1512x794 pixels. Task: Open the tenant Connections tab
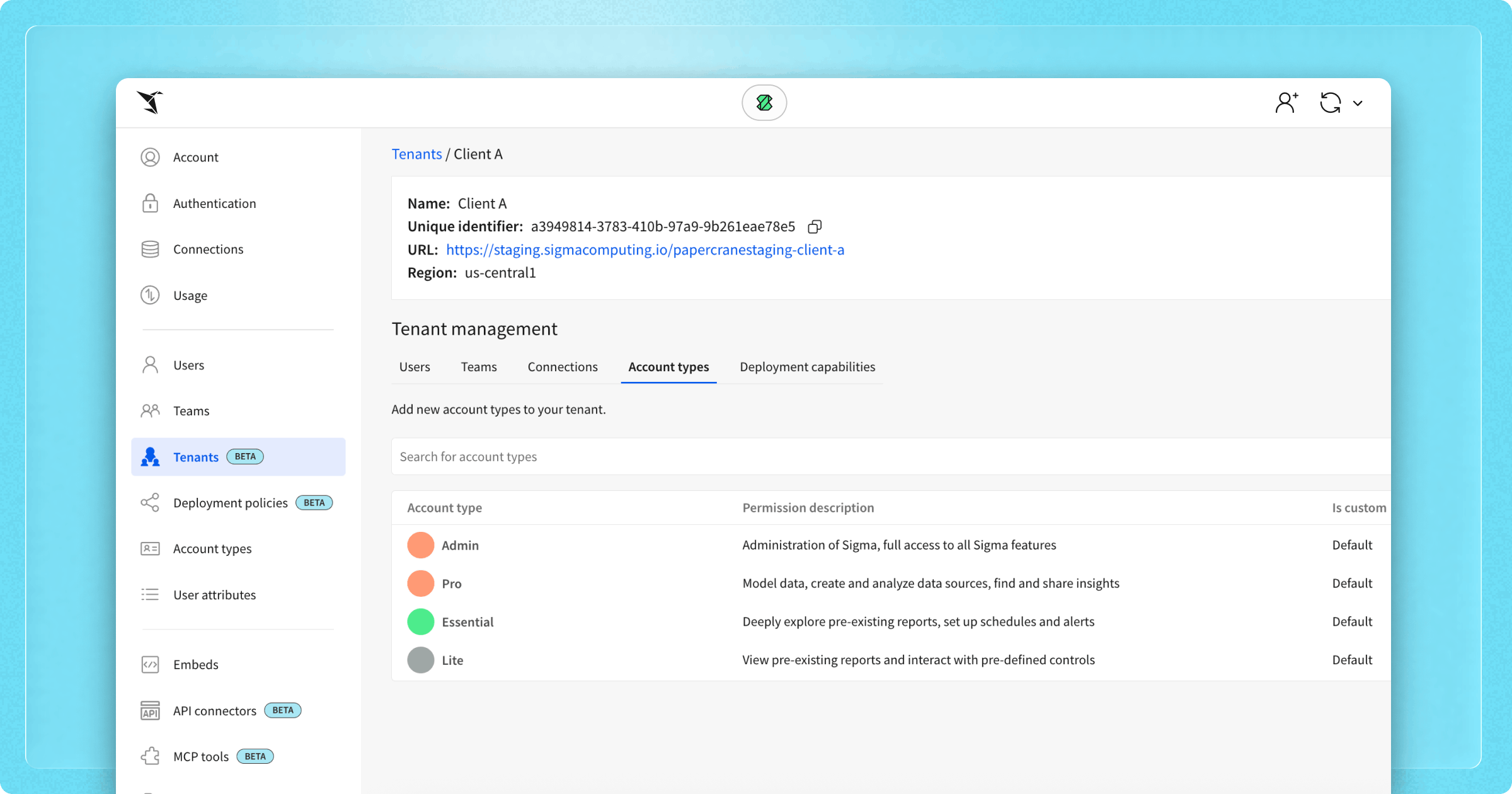tap(562, 367)
